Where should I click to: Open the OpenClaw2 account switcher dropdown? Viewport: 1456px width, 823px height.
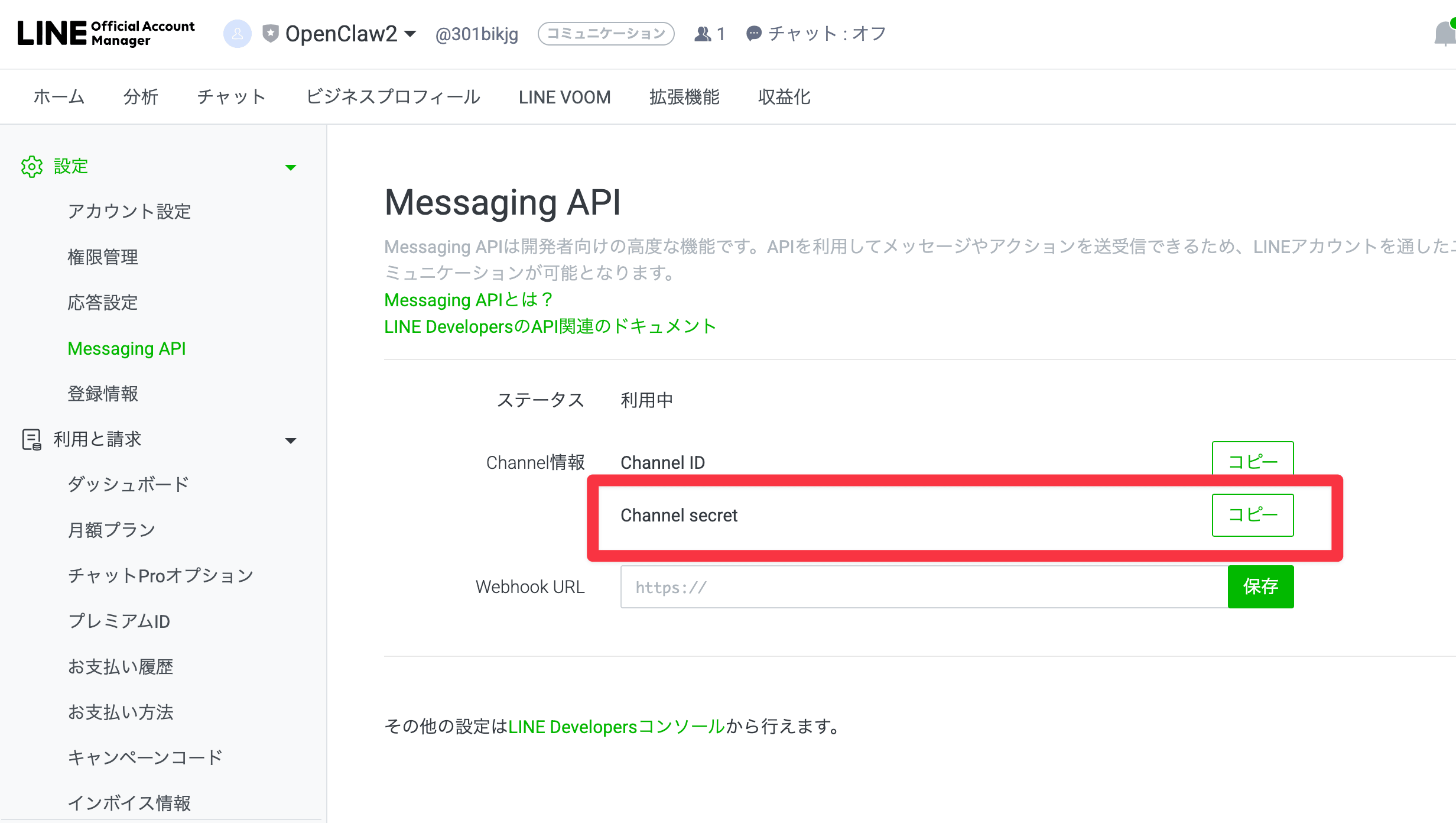click(x=410, y=34)
